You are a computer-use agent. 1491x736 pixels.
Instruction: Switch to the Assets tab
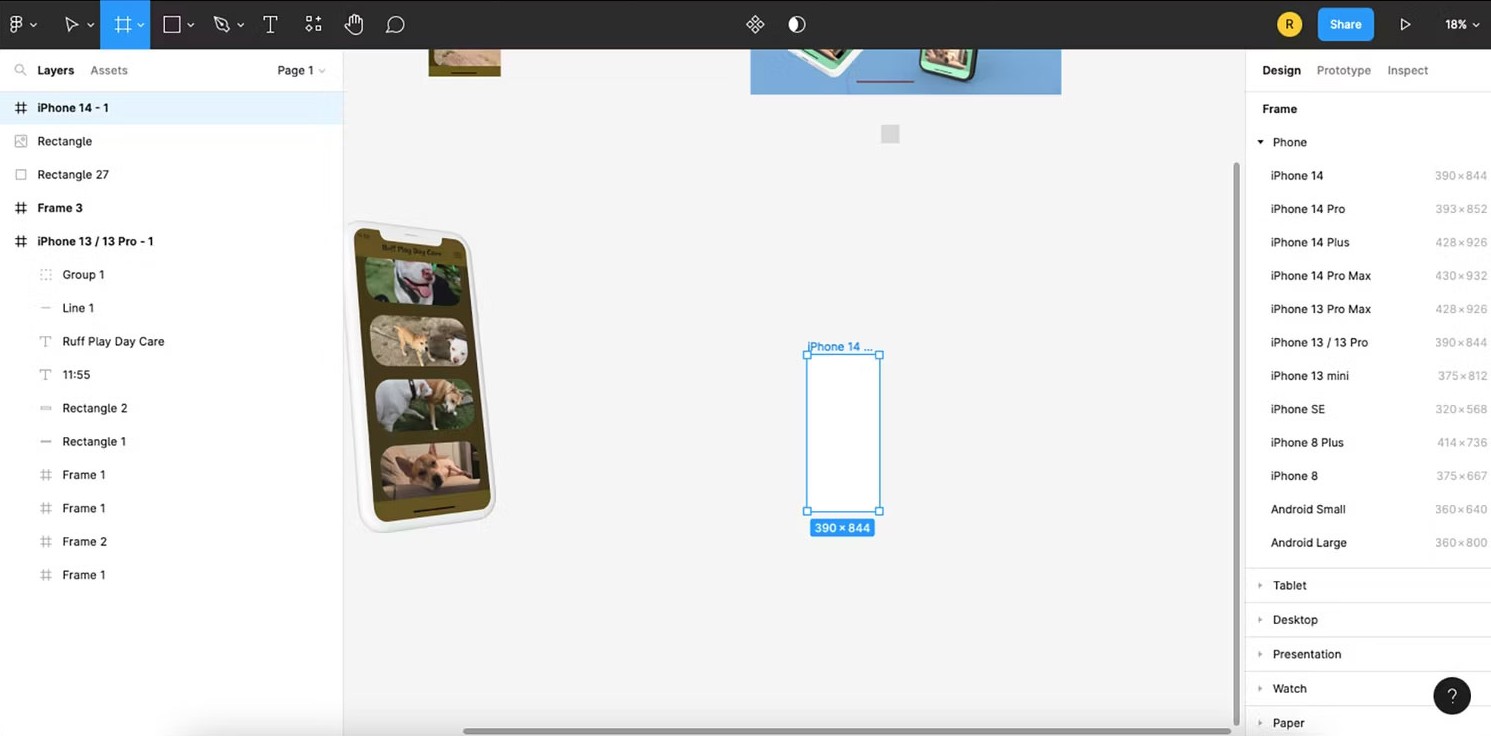tap(109, 70)
